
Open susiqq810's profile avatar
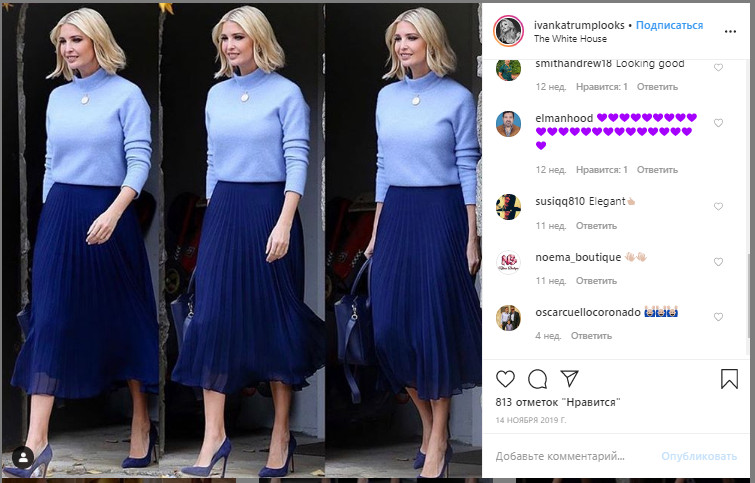pos(508,207)
